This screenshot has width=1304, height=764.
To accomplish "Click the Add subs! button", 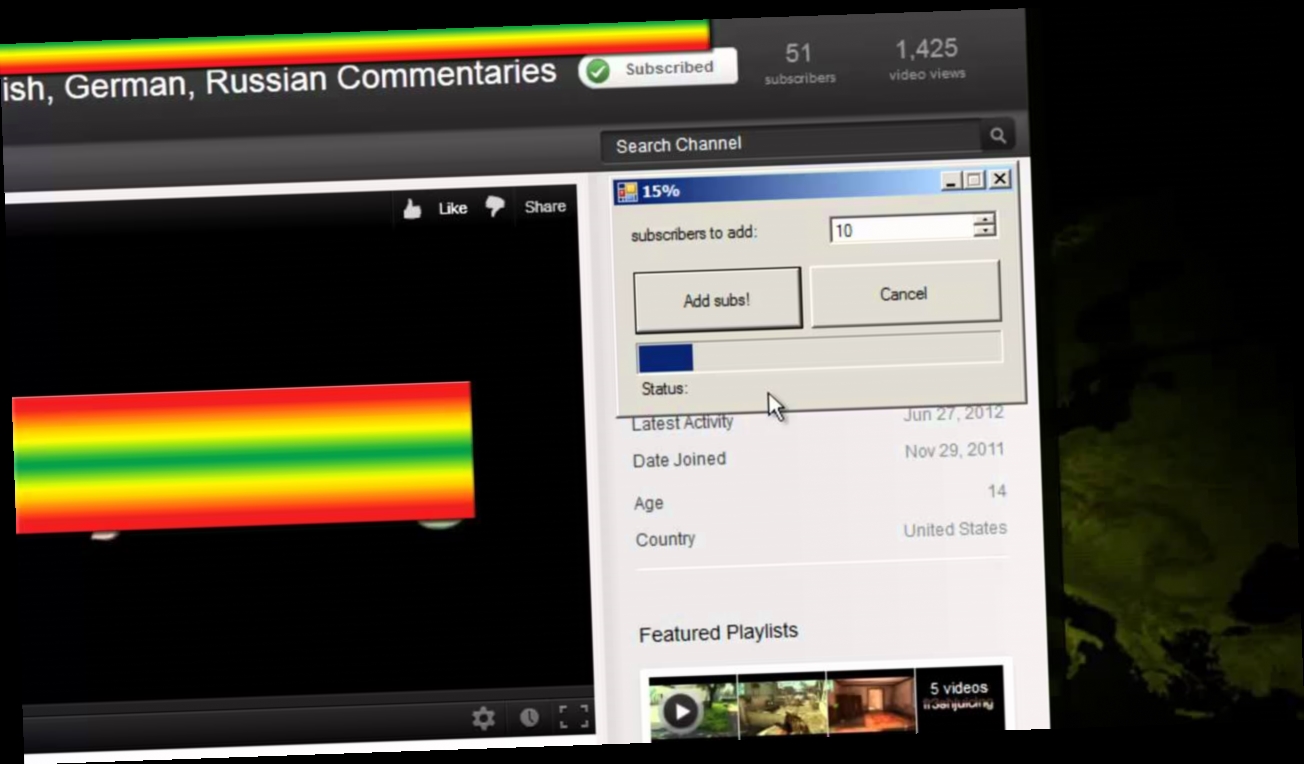I will pyautogui.click(x=717, y=299).
